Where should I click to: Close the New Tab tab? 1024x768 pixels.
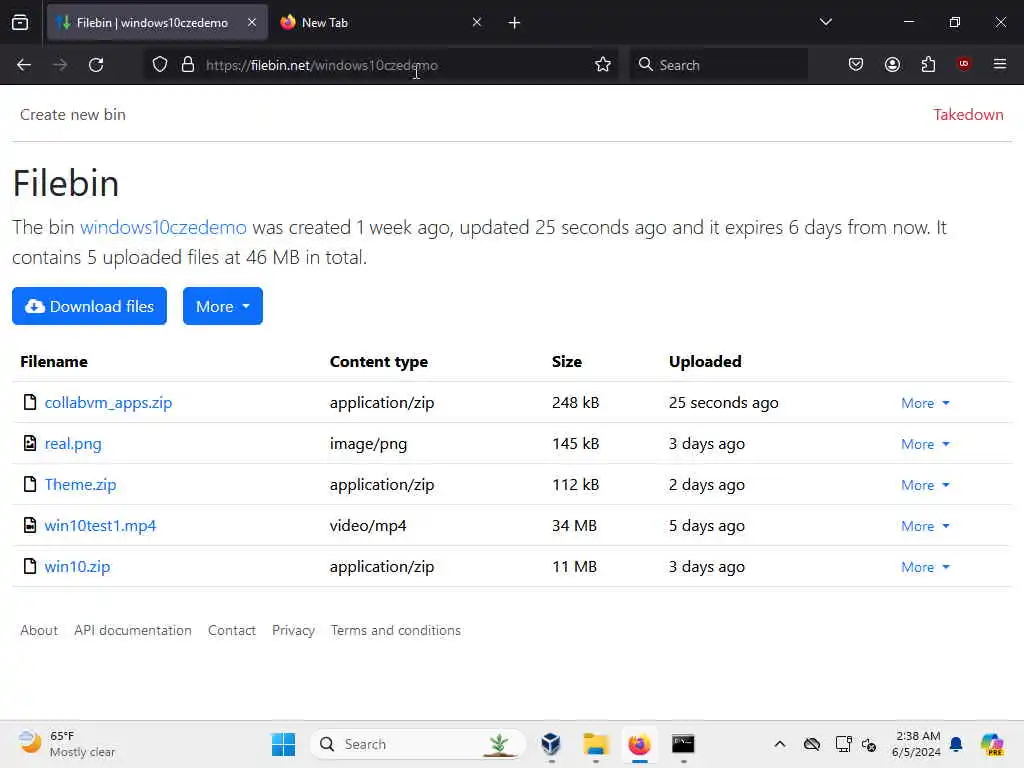coord(477,22)
